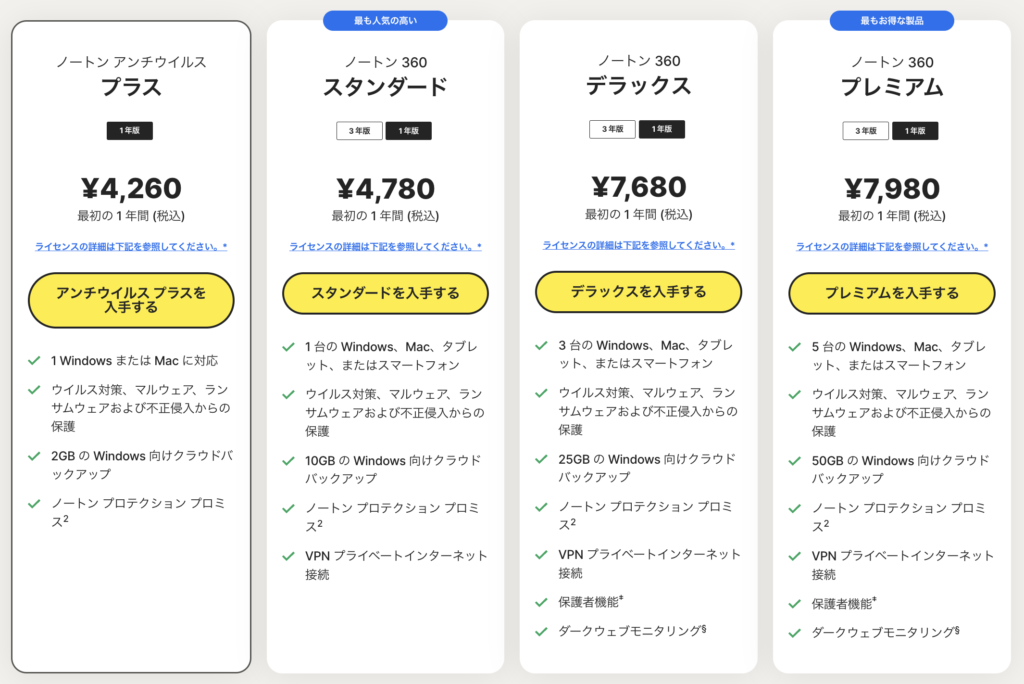Click the 最もお得な製品 badge
The width and height of the screenshot is (1024, 684).
[892, 21]
